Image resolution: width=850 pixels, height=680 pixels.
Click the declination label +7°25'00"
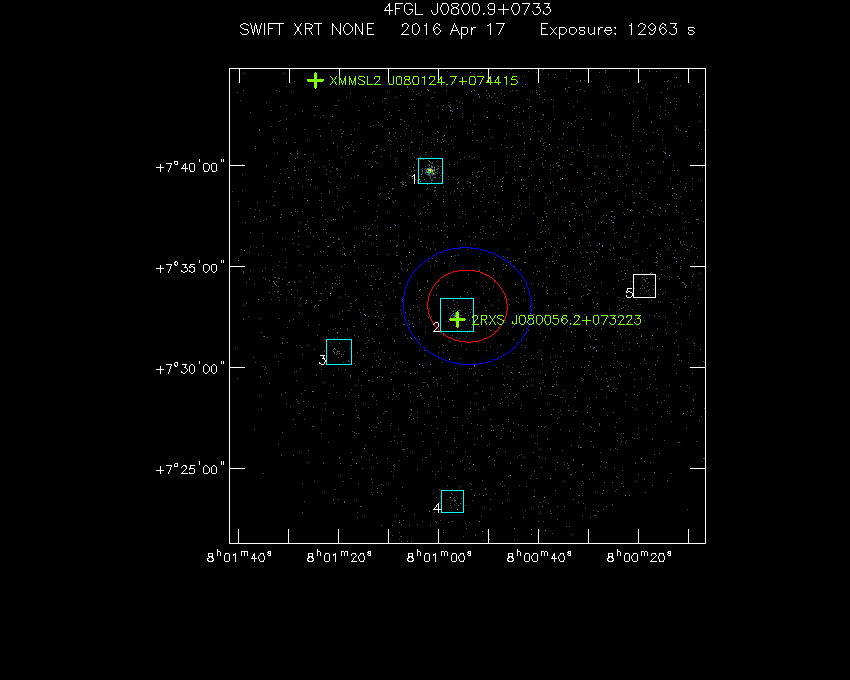click(x=190, y=469)
